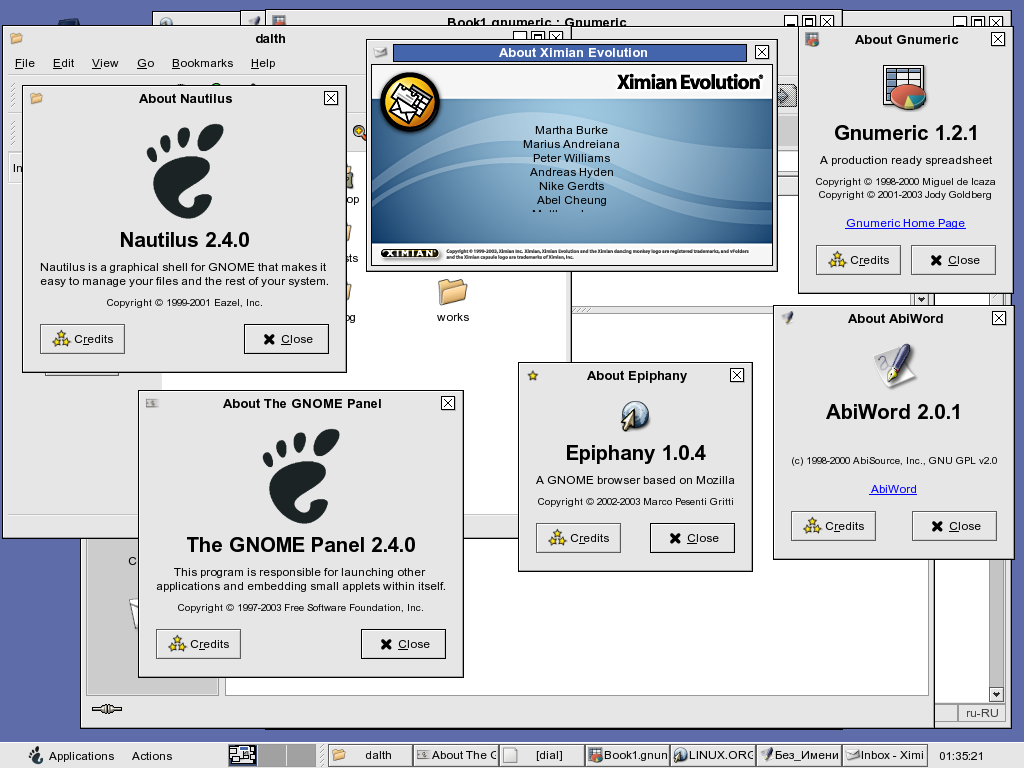
Task: Open the Applications panel menu
Action: pos(72,756)
